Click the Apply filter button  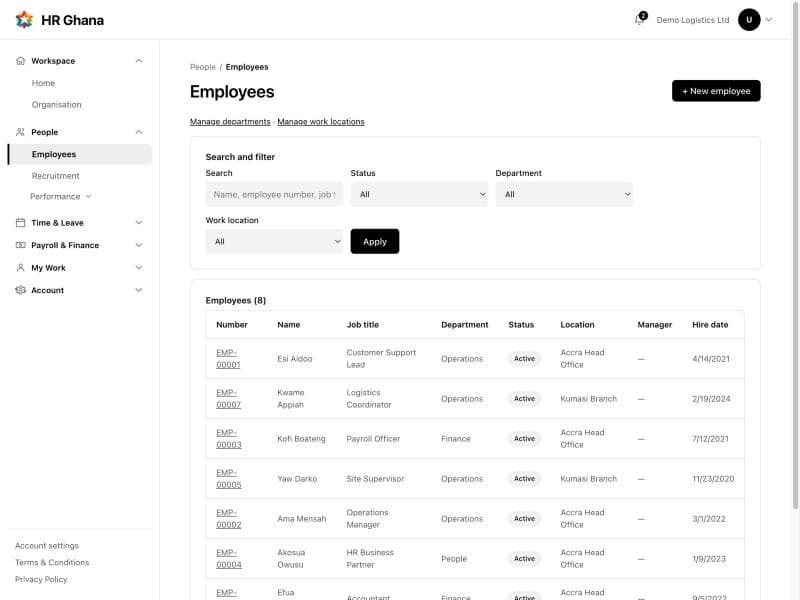[374, 241]
